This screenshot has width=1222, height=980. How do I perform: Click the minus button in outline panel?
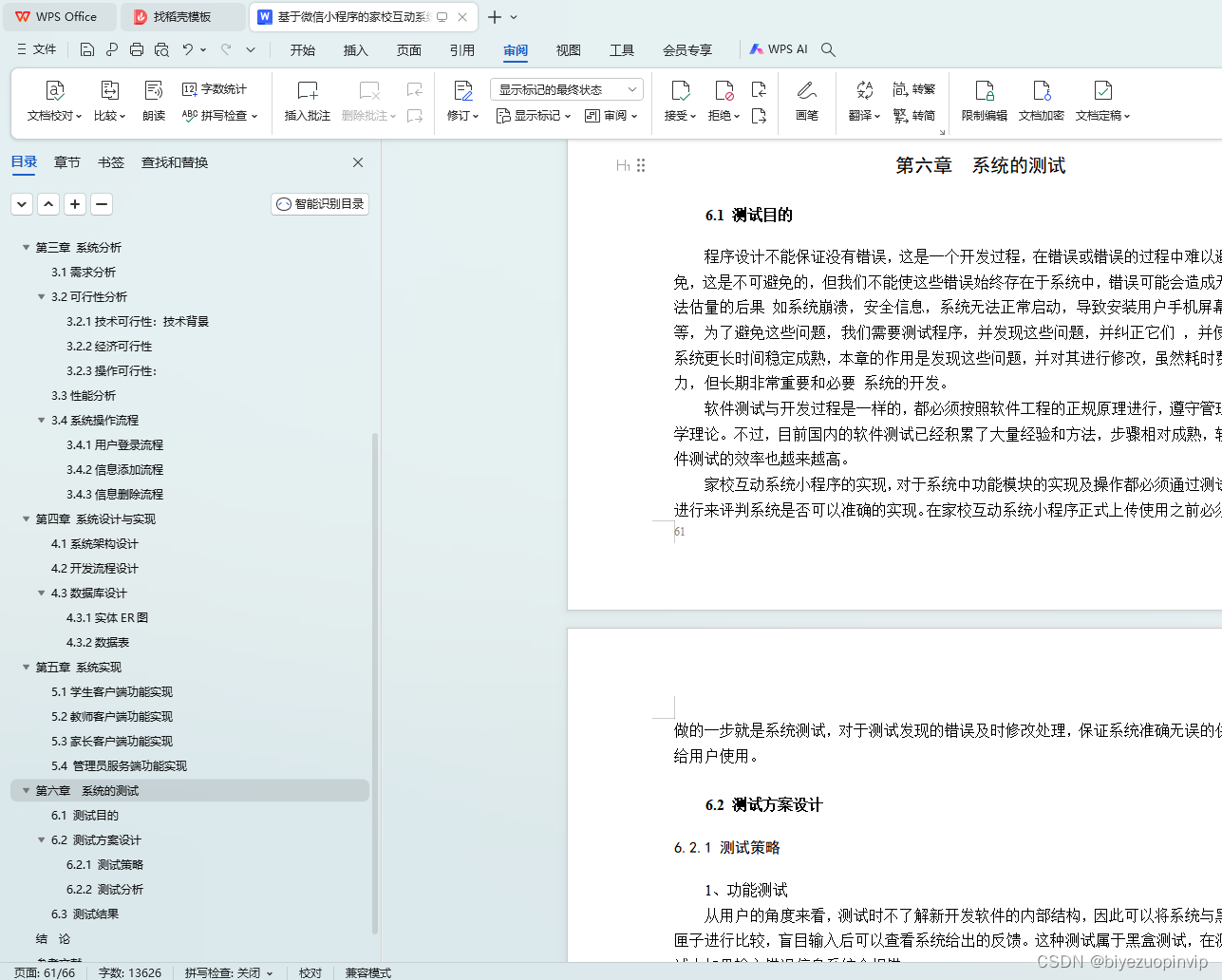102,203
